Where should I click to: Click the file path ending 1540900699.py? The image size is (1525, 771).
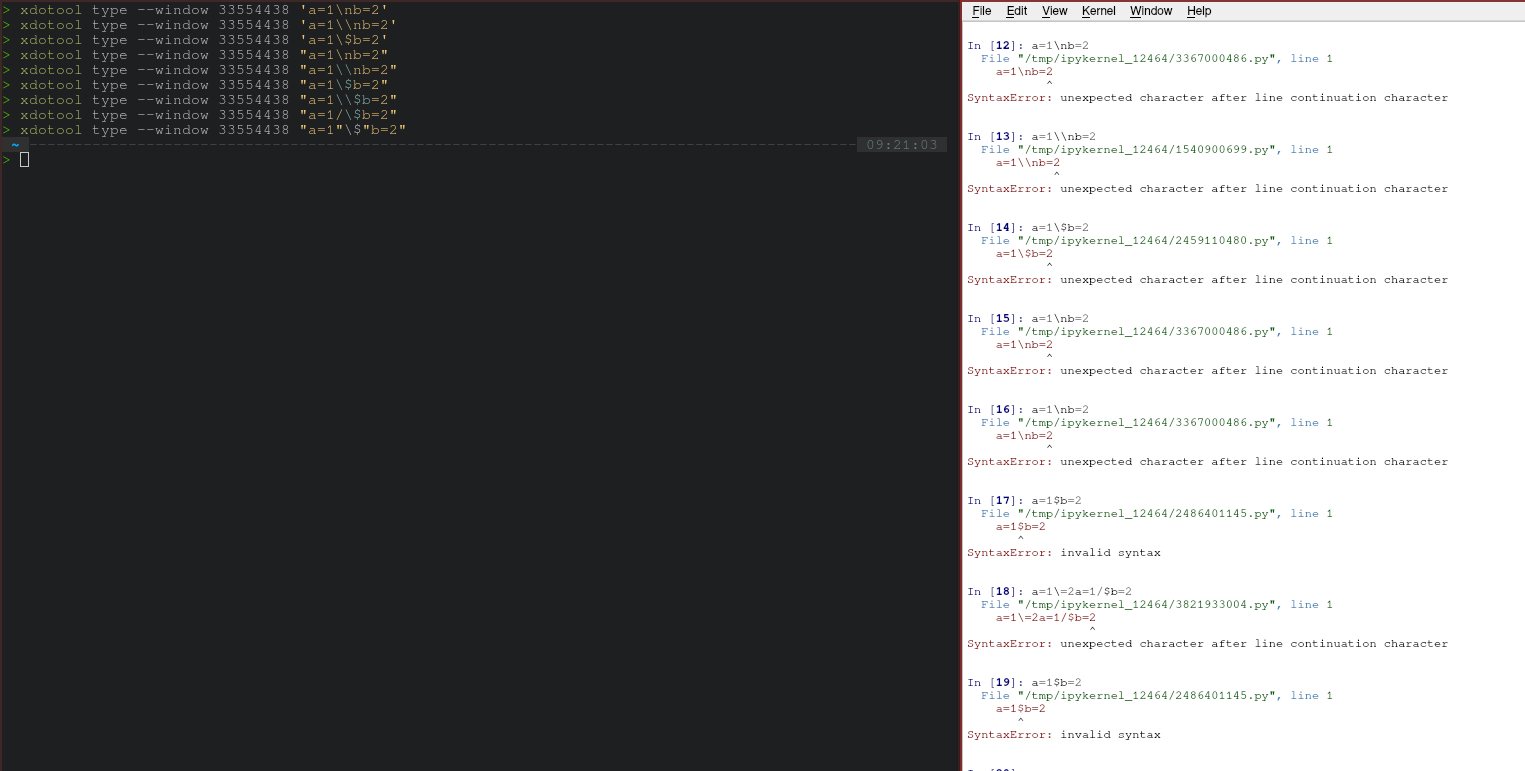point(1147,150)
